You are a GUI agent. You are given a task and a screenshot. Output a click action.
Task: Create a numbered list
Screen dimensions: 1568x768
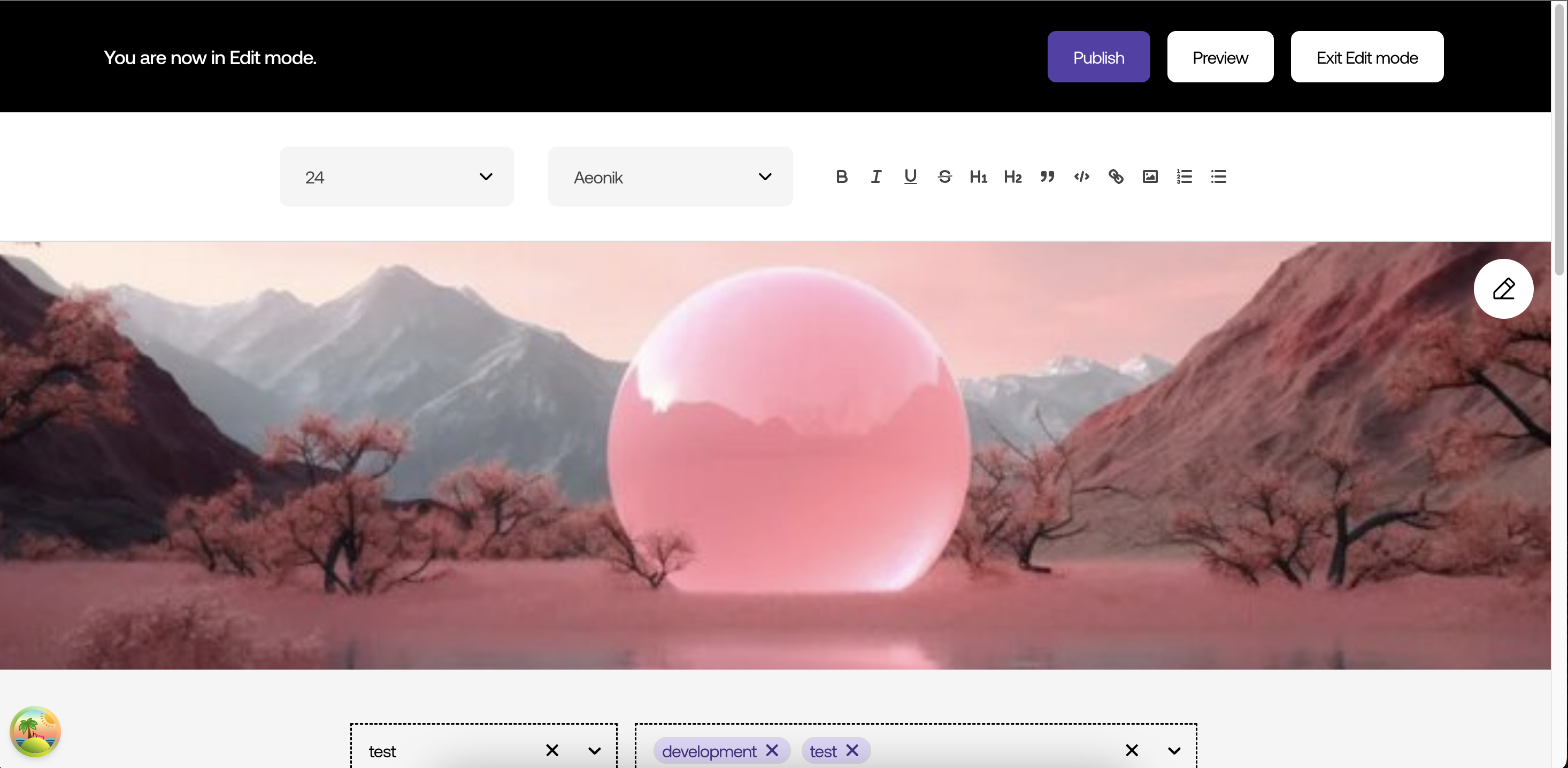(1184, 176)
